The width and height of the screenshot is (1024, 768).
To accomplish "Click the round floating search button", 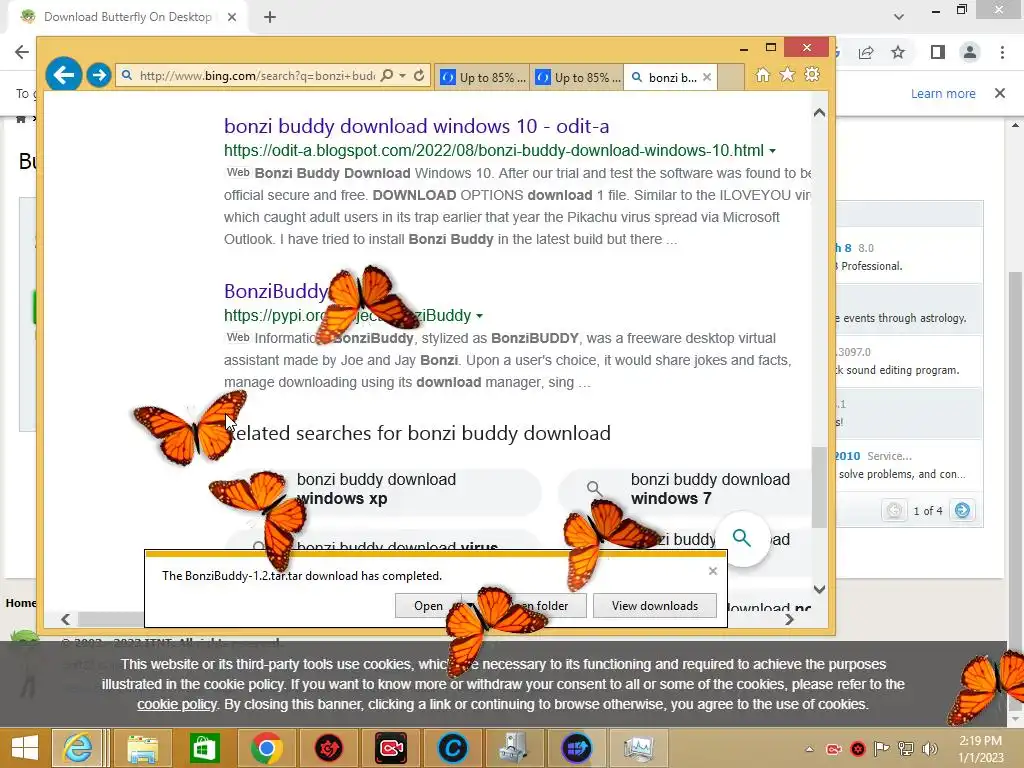I will [742, 538].
